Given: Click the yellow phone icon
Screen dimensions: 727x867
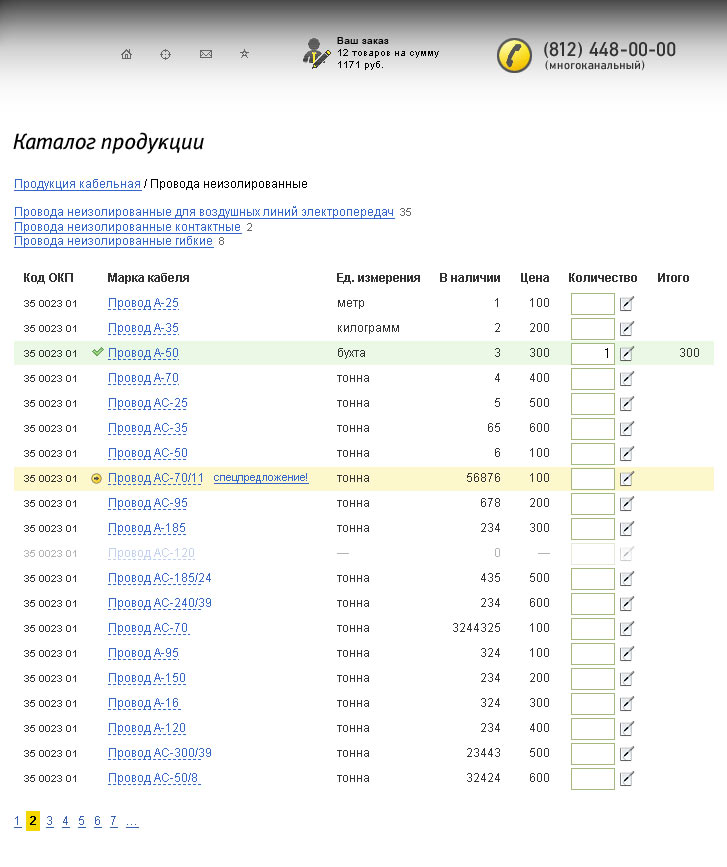Looking at the screenshot, I should pyautogui.click(x=514, y=56).
